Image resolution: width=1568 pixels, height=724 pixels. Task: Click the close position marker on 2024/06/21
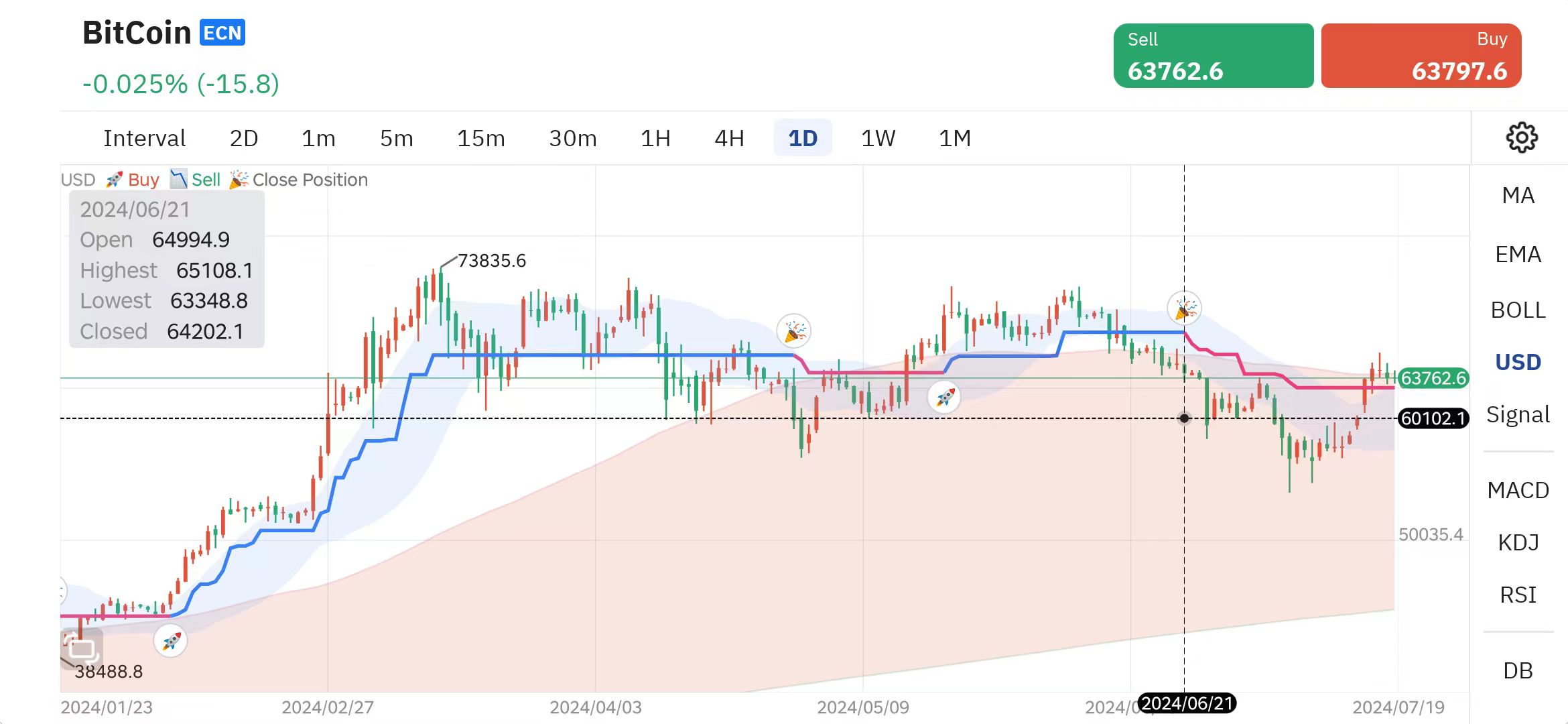click(x=1184, y=309)
